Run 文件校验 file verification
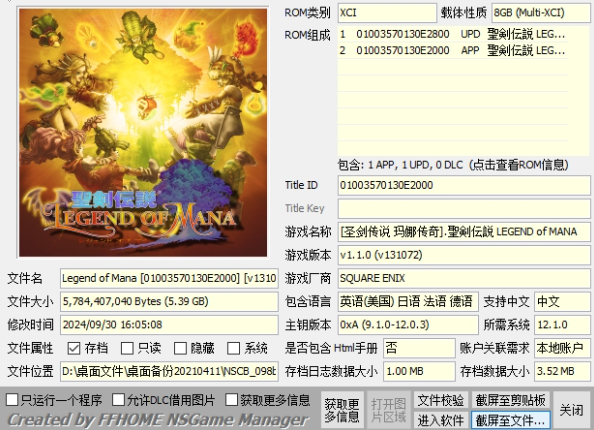 click(x=441, y=400)
